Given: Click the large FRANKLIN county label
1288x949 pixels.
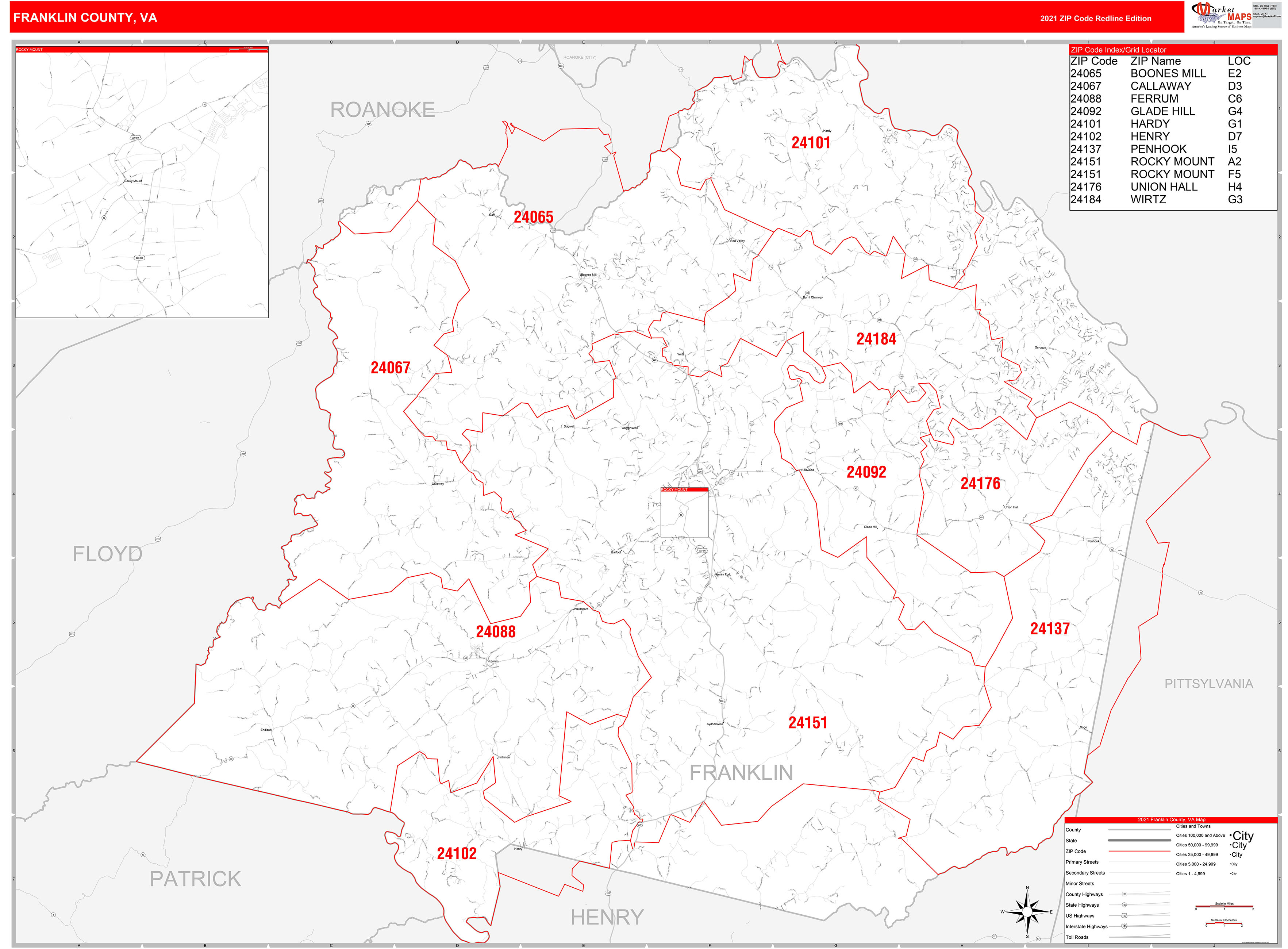Looking at the screenshot, I should pos(741,773).
